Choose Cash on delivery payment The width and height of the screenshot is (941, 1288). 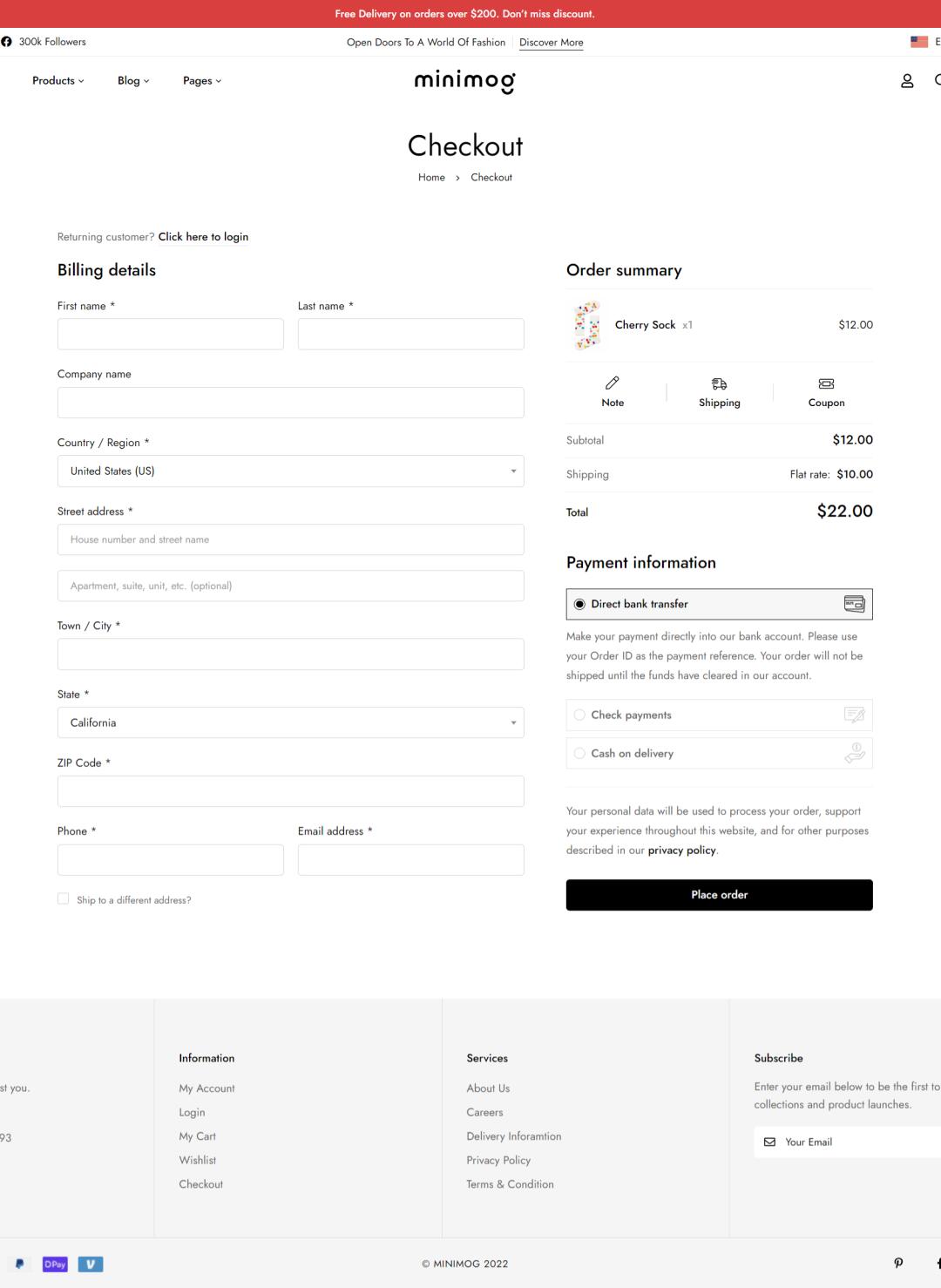[579, 753]
